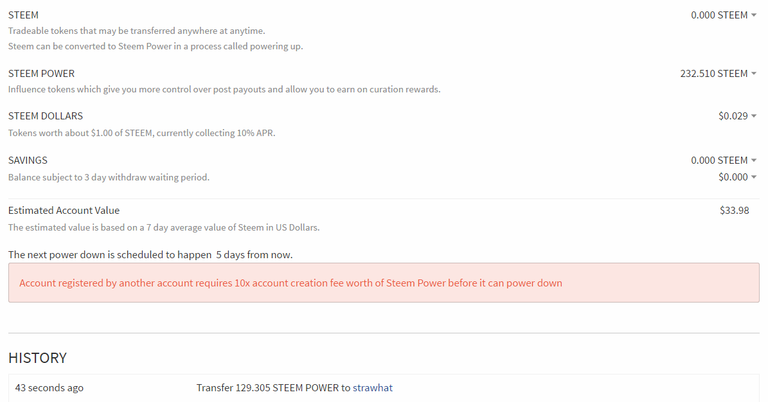
Task: Click the red power down warning message
Action: (291, 283)
